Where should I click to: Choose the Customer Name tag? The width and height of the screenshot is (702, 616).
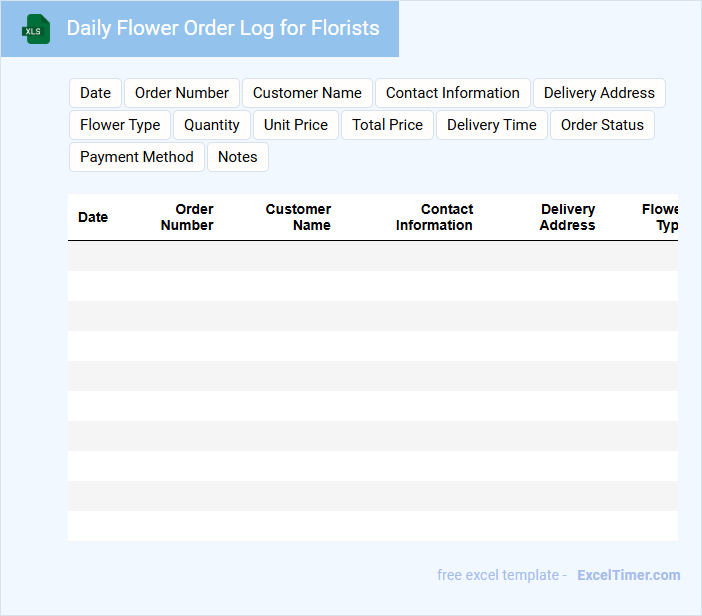(x=307, y=93)
